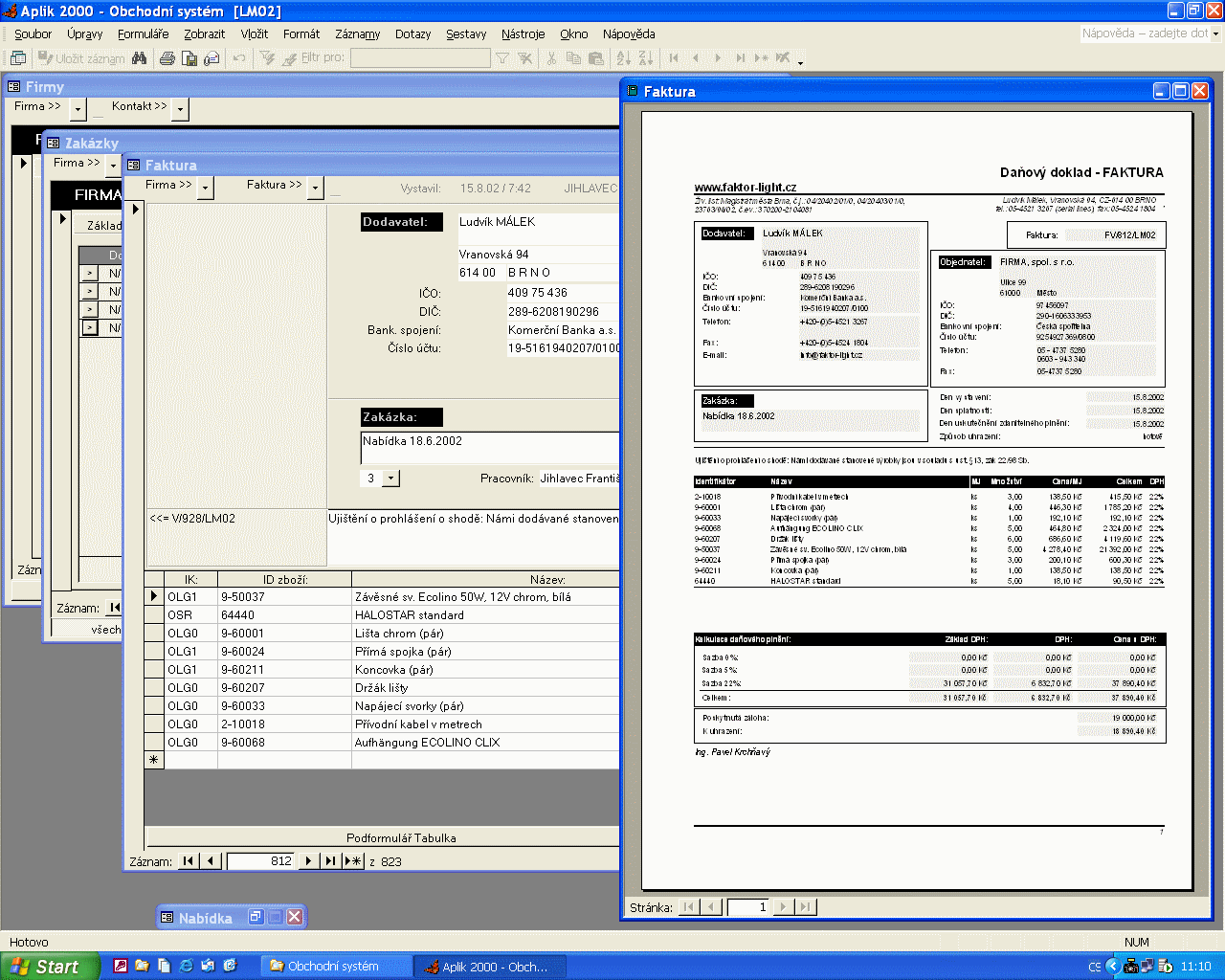Open Internet Explorer from quick launch
Image resolution: width=1225 pixels, height=980 pixels.
coord(186,966)
